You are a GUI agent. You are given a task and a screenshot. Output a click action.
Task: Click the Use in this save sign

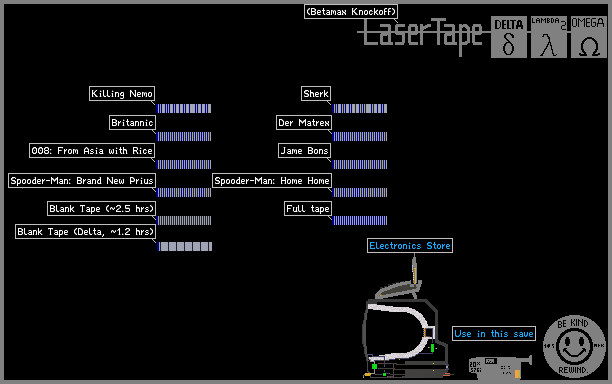click(x=494, y=334)
